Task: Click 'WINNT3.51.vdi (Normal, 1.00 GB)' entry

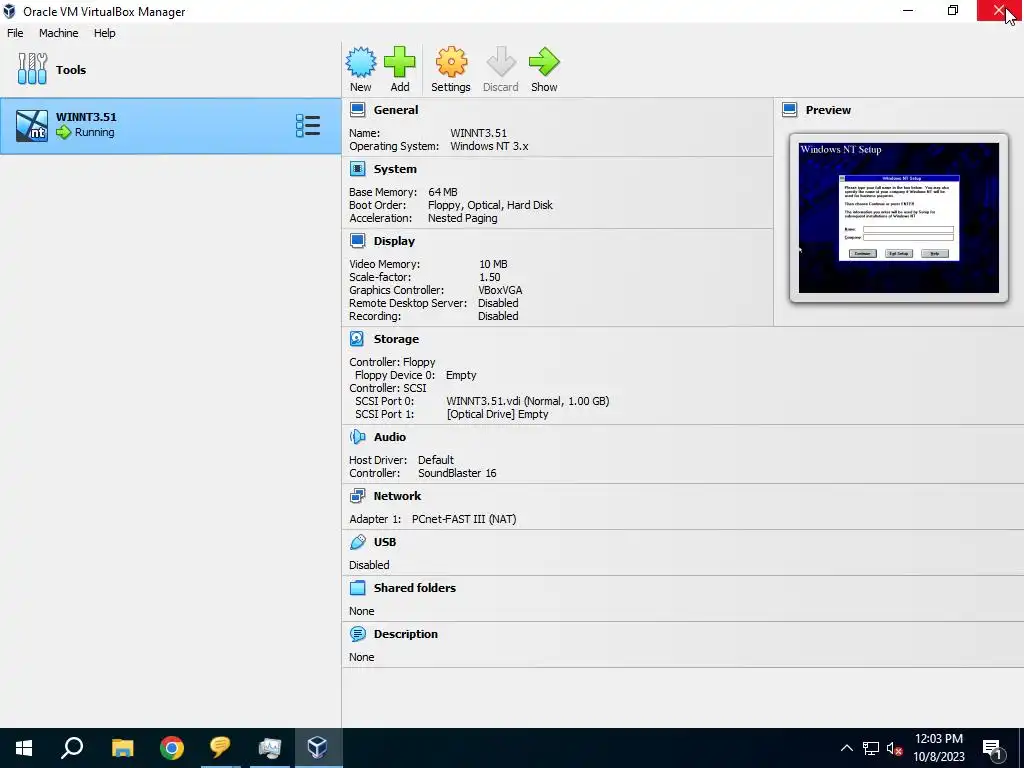Action: click(528, 401)
